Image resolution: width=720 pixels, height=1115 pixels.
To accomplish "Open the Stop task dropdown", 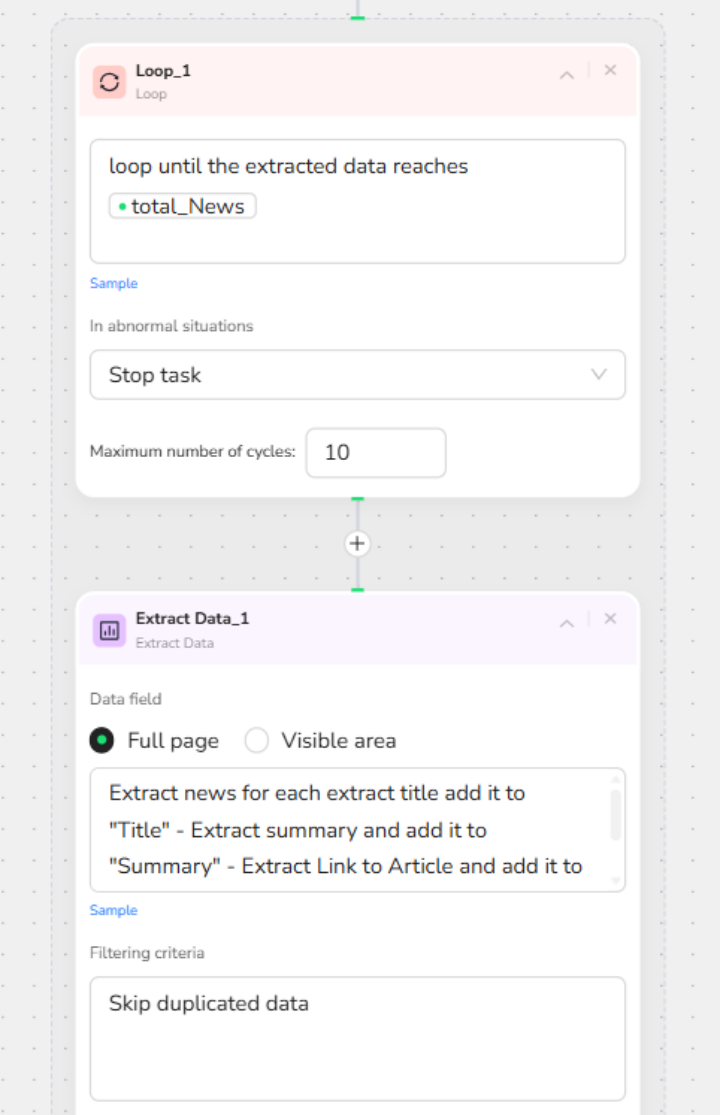I will coord(357,375).
